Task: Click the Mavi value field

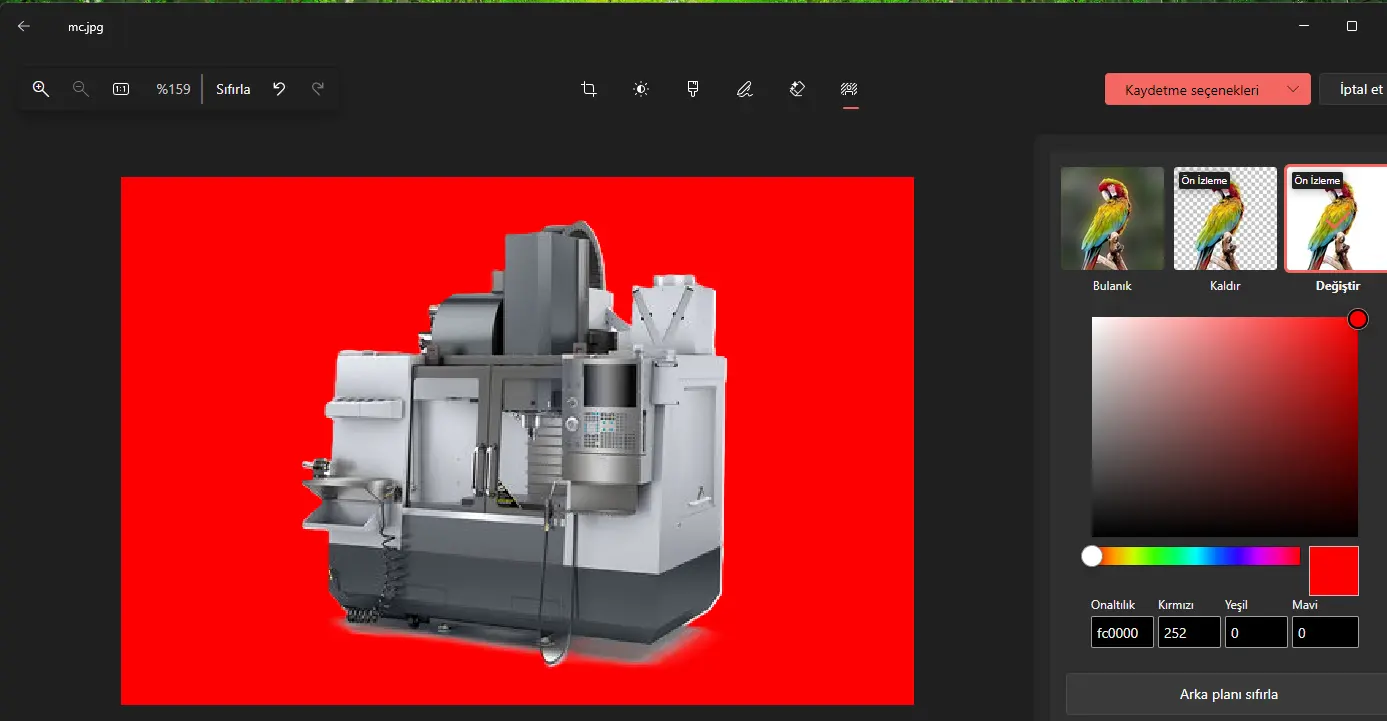Action: pos(1325,632)
